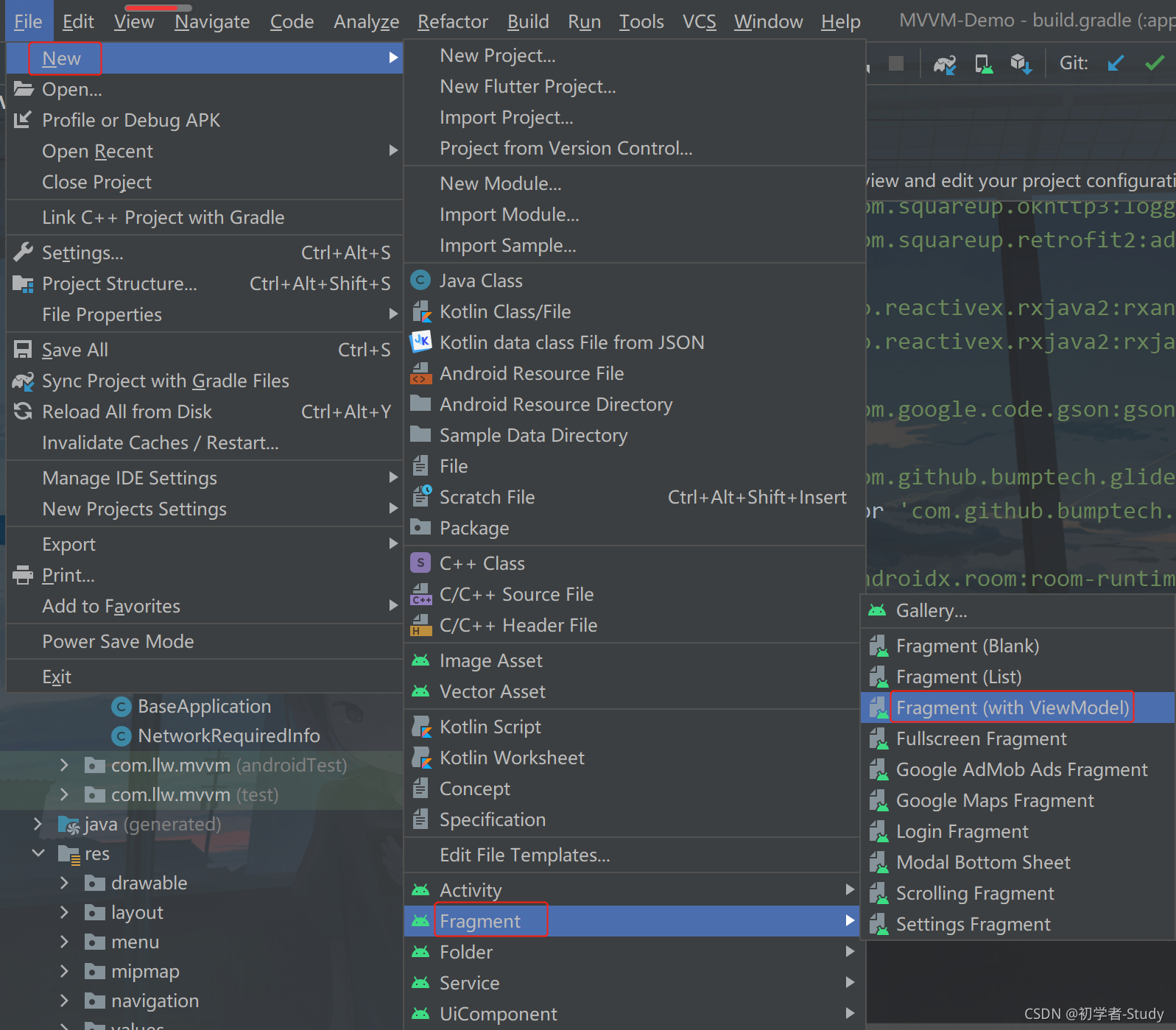
Task: Expand the layout folder in project tree
Action: coord(64,912)
